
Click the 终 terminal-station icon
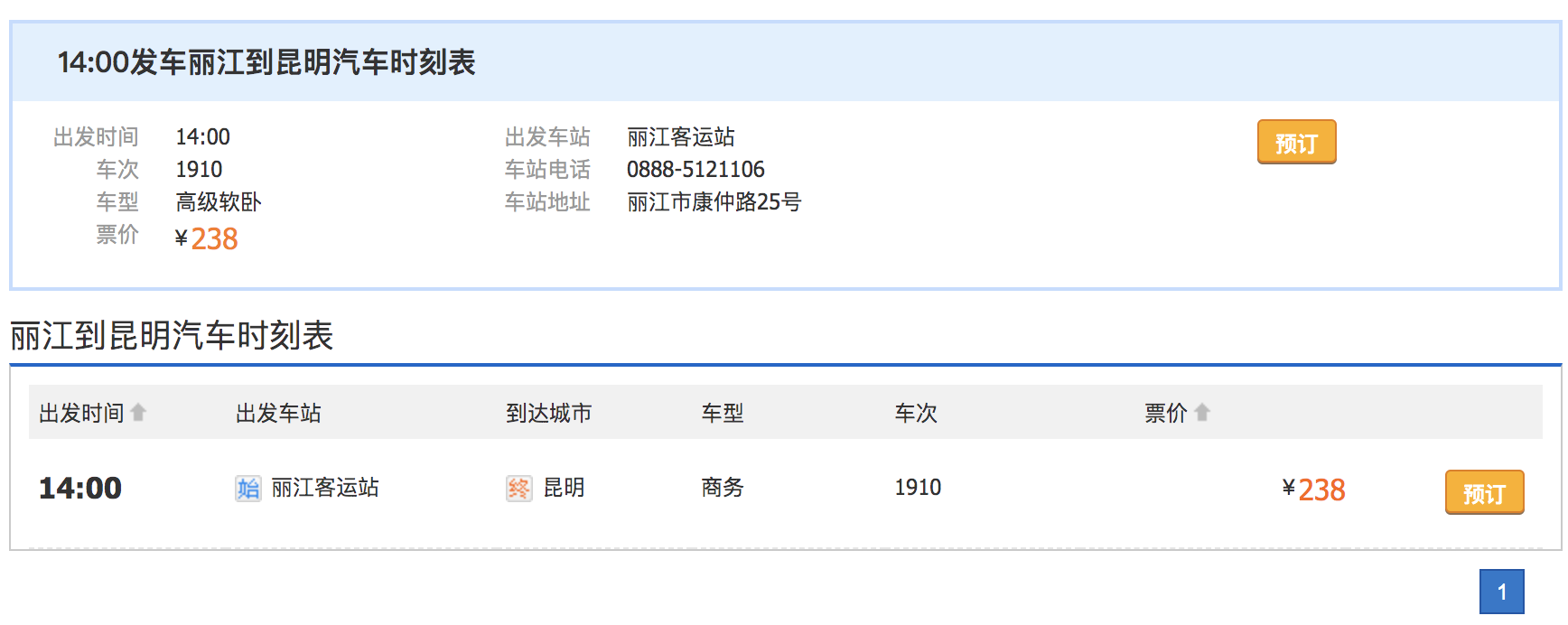click(518, 489)
